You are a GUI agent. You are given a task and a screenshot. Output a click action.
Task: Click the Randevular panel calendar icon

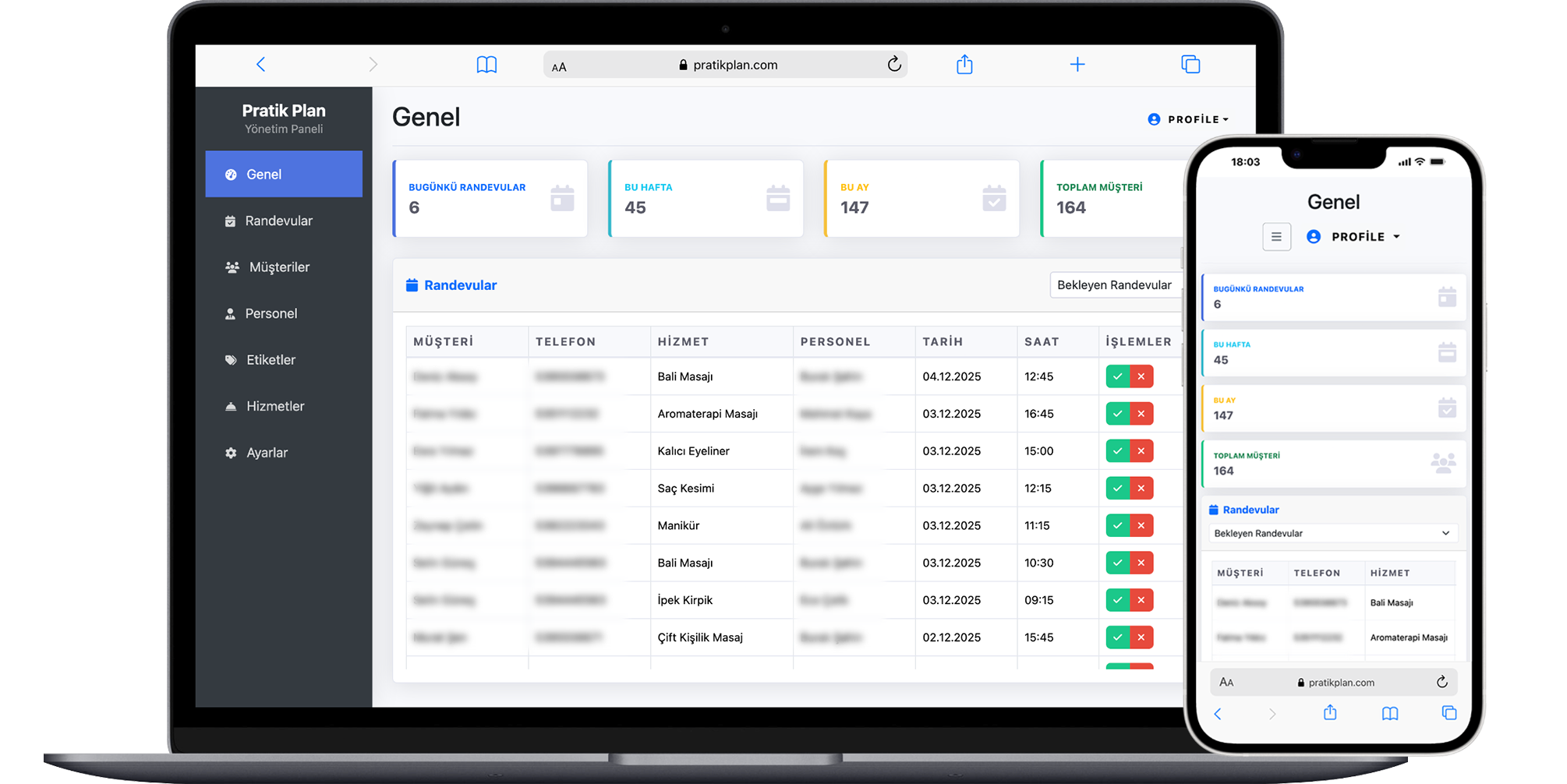412,284
